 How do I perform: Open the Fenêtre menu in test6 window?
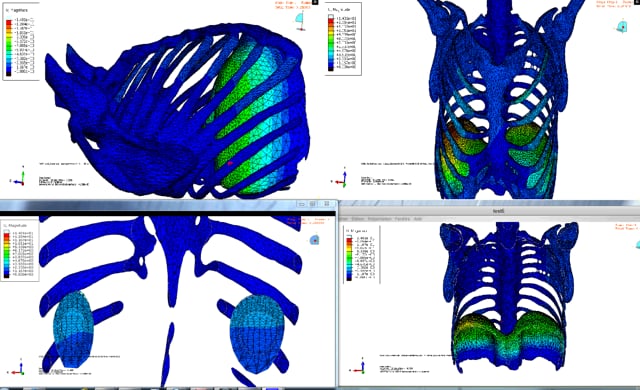click(402, 219)
